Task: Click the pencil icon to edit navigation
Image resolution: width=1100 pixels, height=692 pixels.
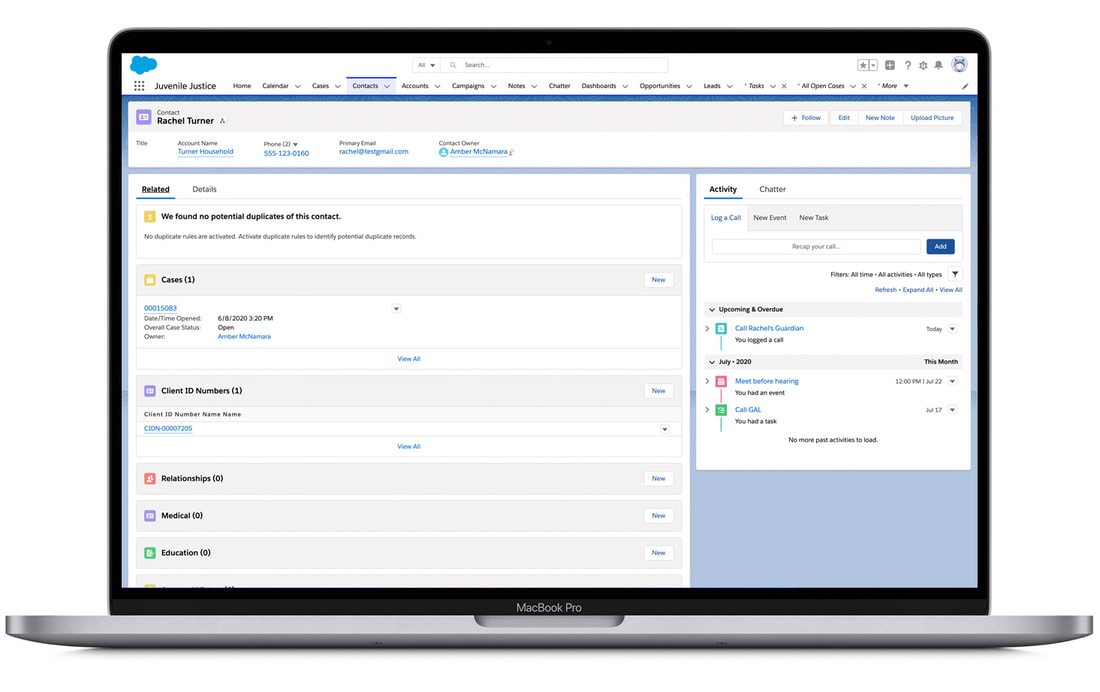Action: pyautogui.click(x=965, y=86)
